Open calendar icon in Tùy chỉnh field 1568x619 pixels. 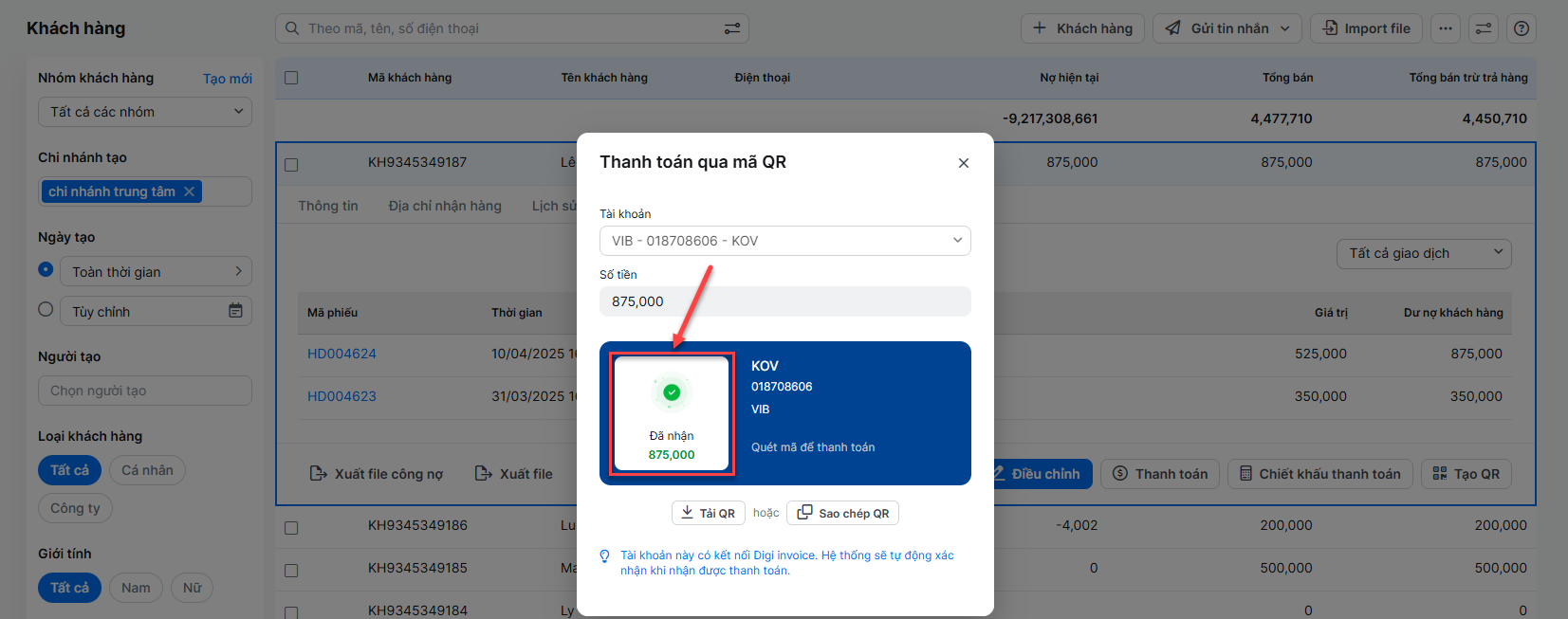pyautogui.click(x=235, y=311)
